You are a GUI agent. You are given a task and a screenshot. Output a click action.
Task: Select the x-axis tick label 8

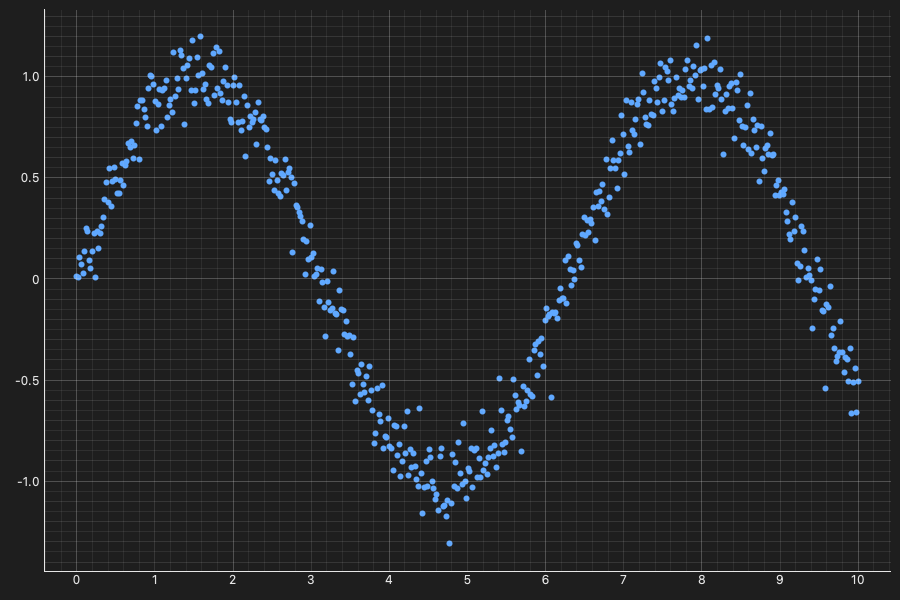(x=701, y=580)
